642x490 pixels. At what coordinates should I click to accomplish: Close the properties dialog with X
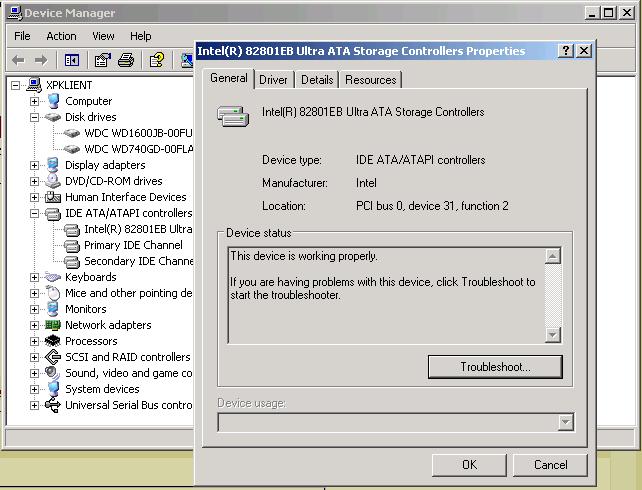(x=584, y=51)
